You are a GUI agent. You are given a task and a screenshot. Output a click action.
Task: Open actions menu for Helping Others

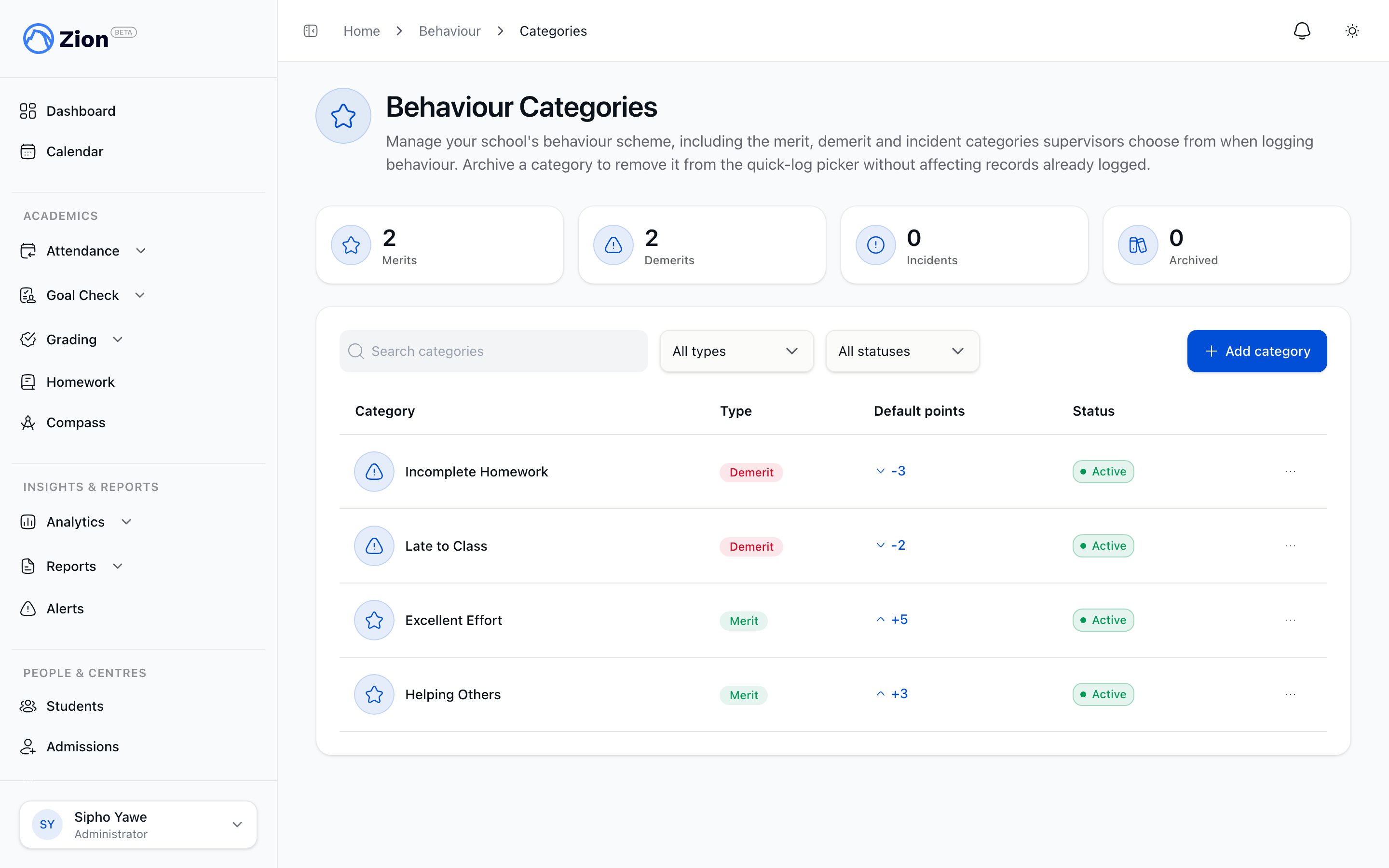[x=1291, y=694]
